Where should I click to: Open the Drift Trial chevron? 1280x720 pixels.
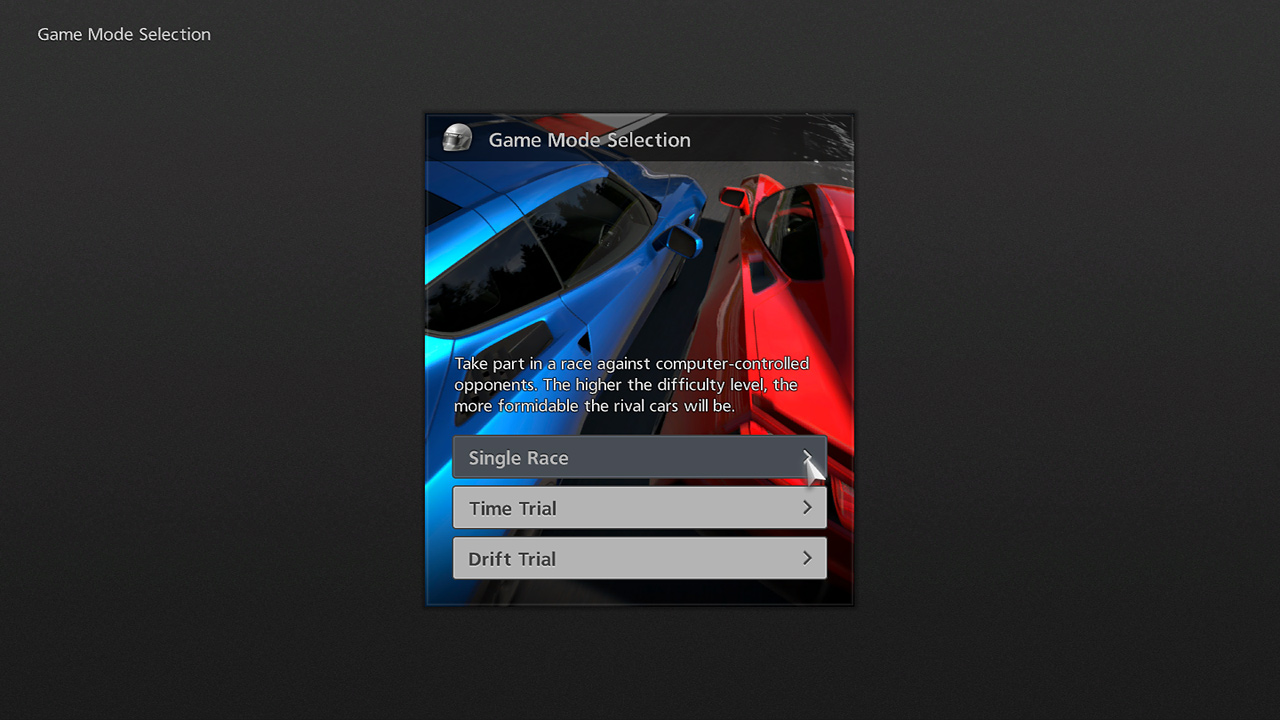[807, 558]
